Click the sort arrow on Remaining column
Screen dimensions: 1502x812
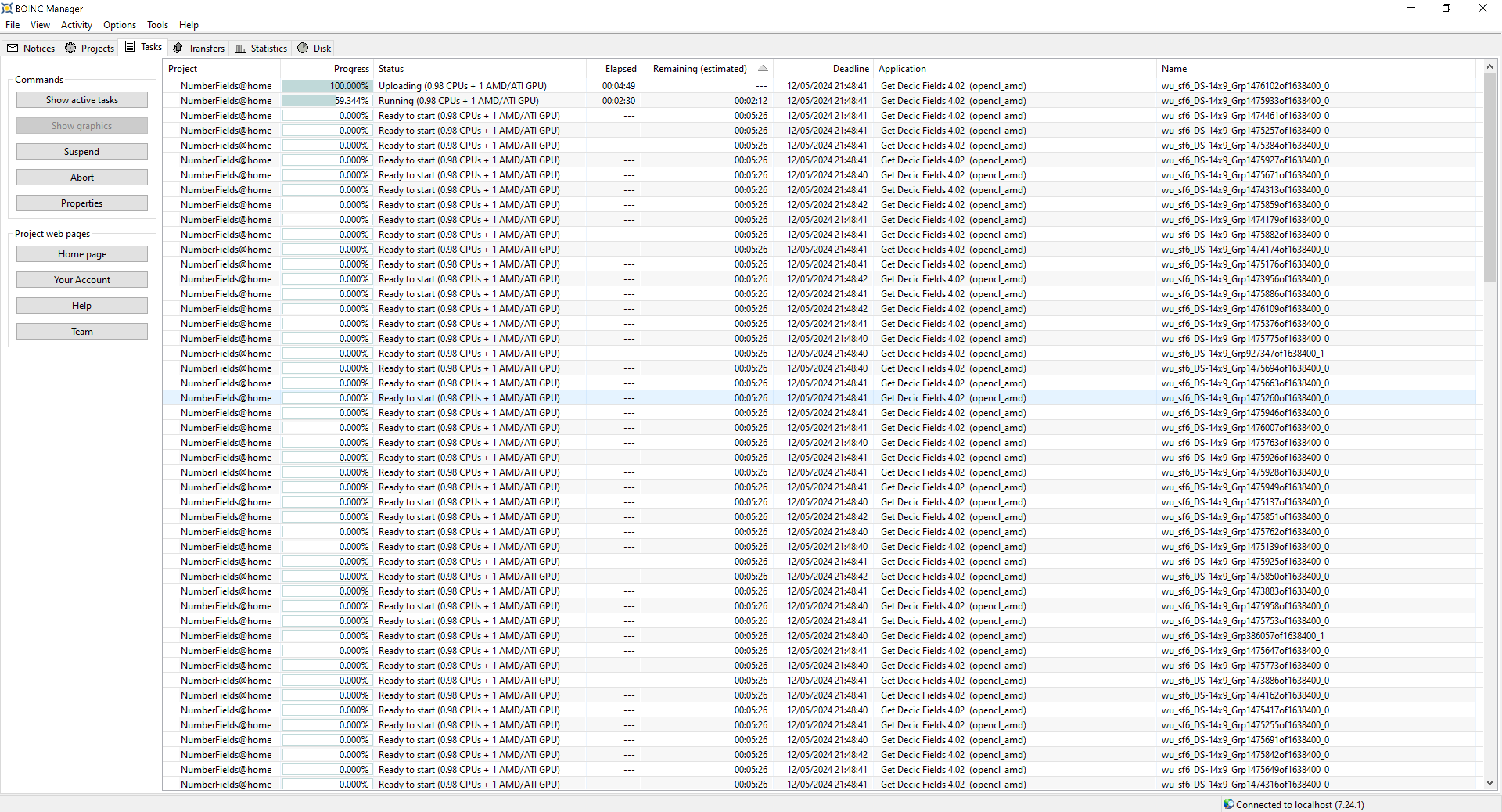762,68
